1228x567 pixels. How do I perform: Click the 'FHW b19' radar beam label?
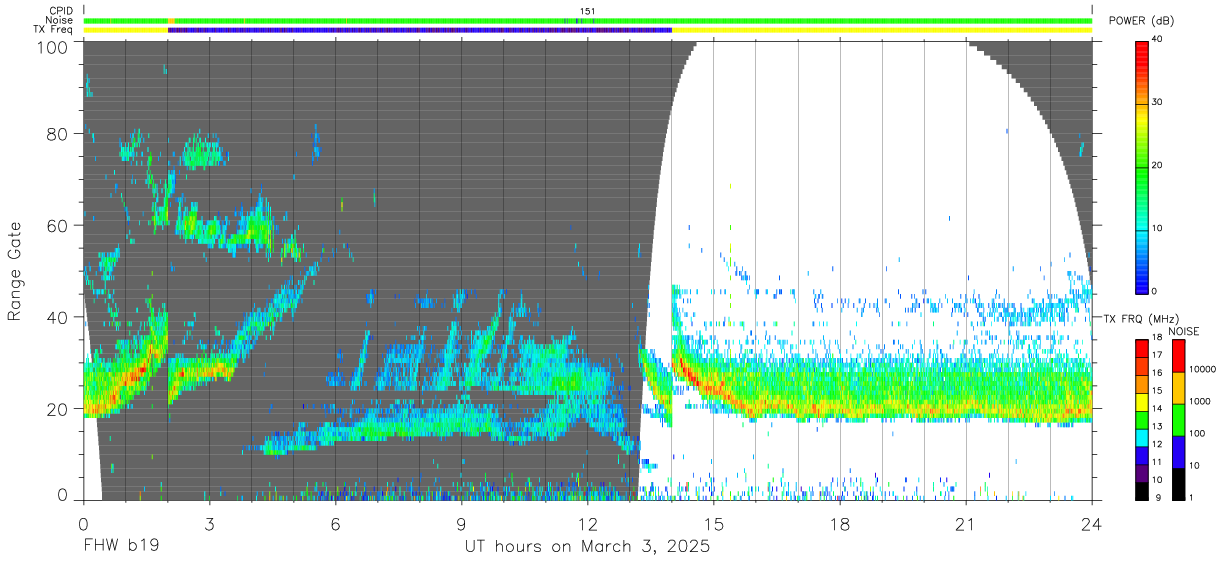click(121, 547)
